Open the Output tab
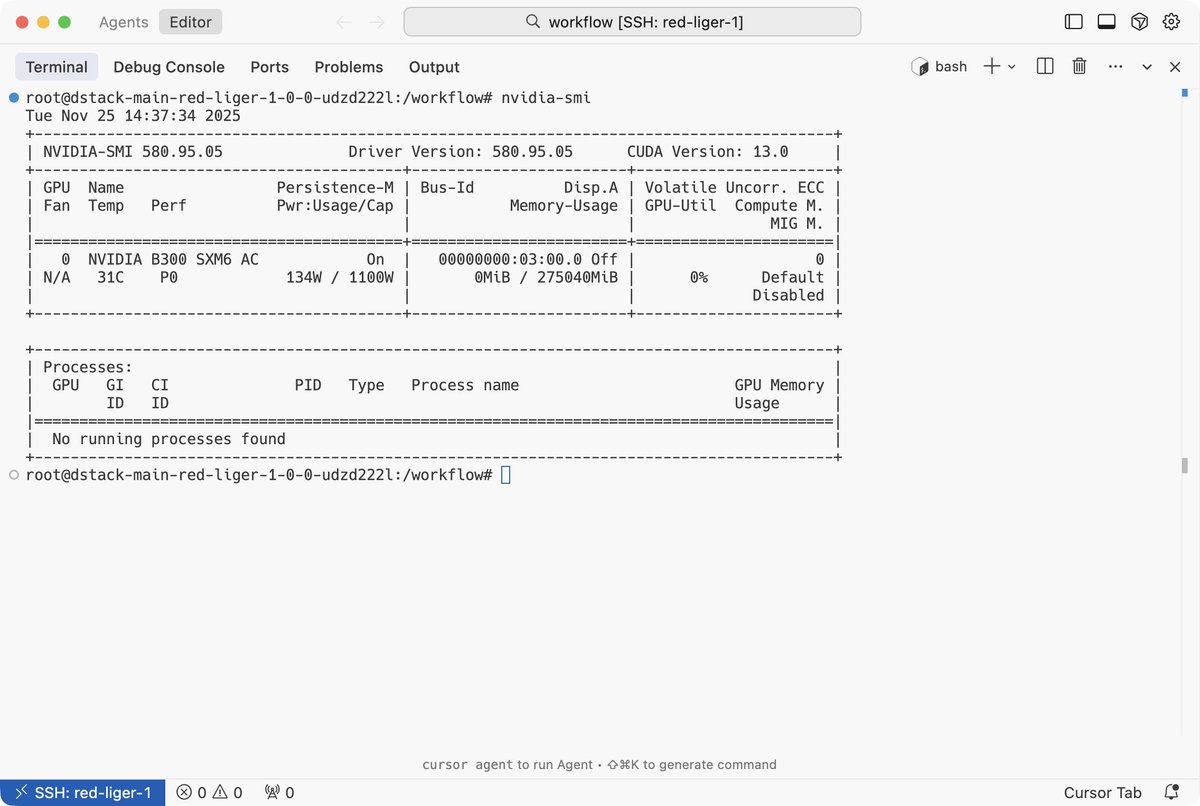 coord(434,67)
